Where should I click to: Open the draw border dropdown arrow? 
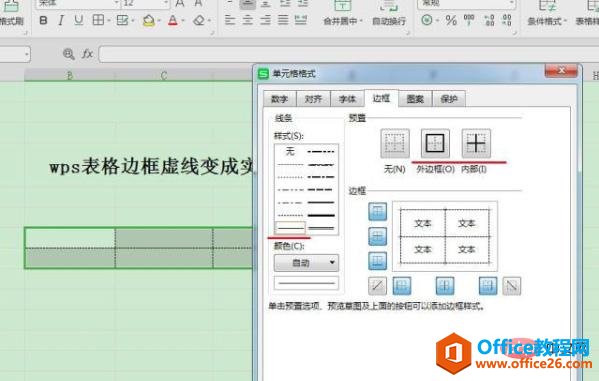coord(133,21)
